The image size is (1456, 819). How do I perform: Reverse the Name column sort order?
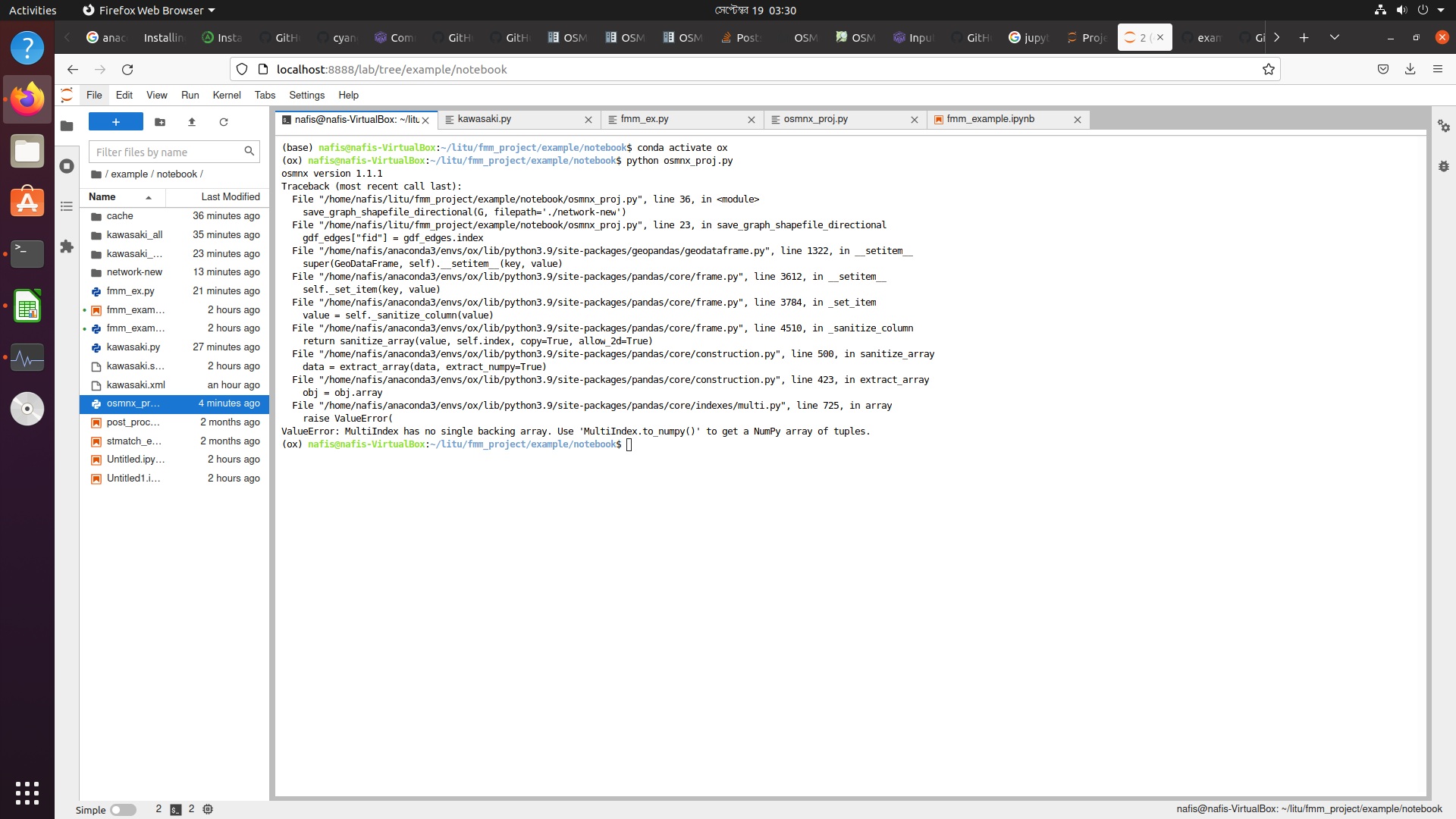tap(103, 197)
